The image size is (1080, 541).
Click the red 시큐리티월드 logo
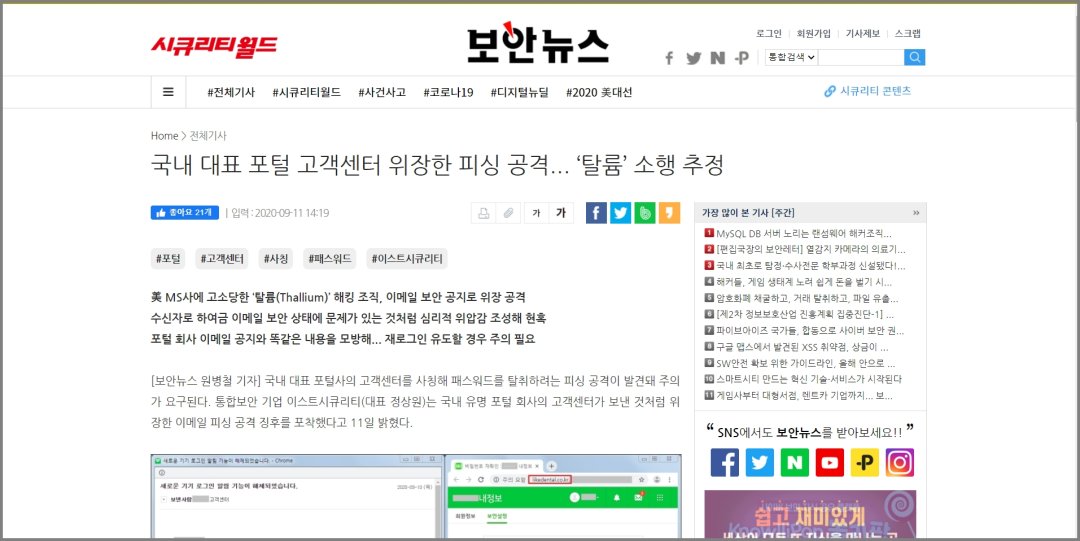pos(214,46)
